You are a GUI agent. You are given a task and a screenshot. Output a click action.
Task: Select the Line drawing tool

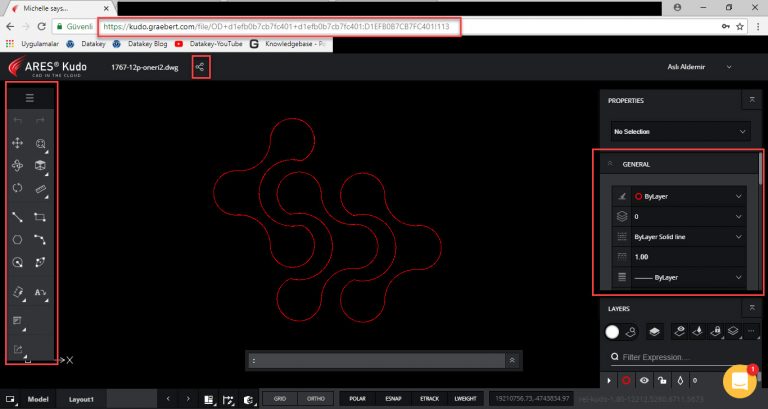[x=17, y=216]
